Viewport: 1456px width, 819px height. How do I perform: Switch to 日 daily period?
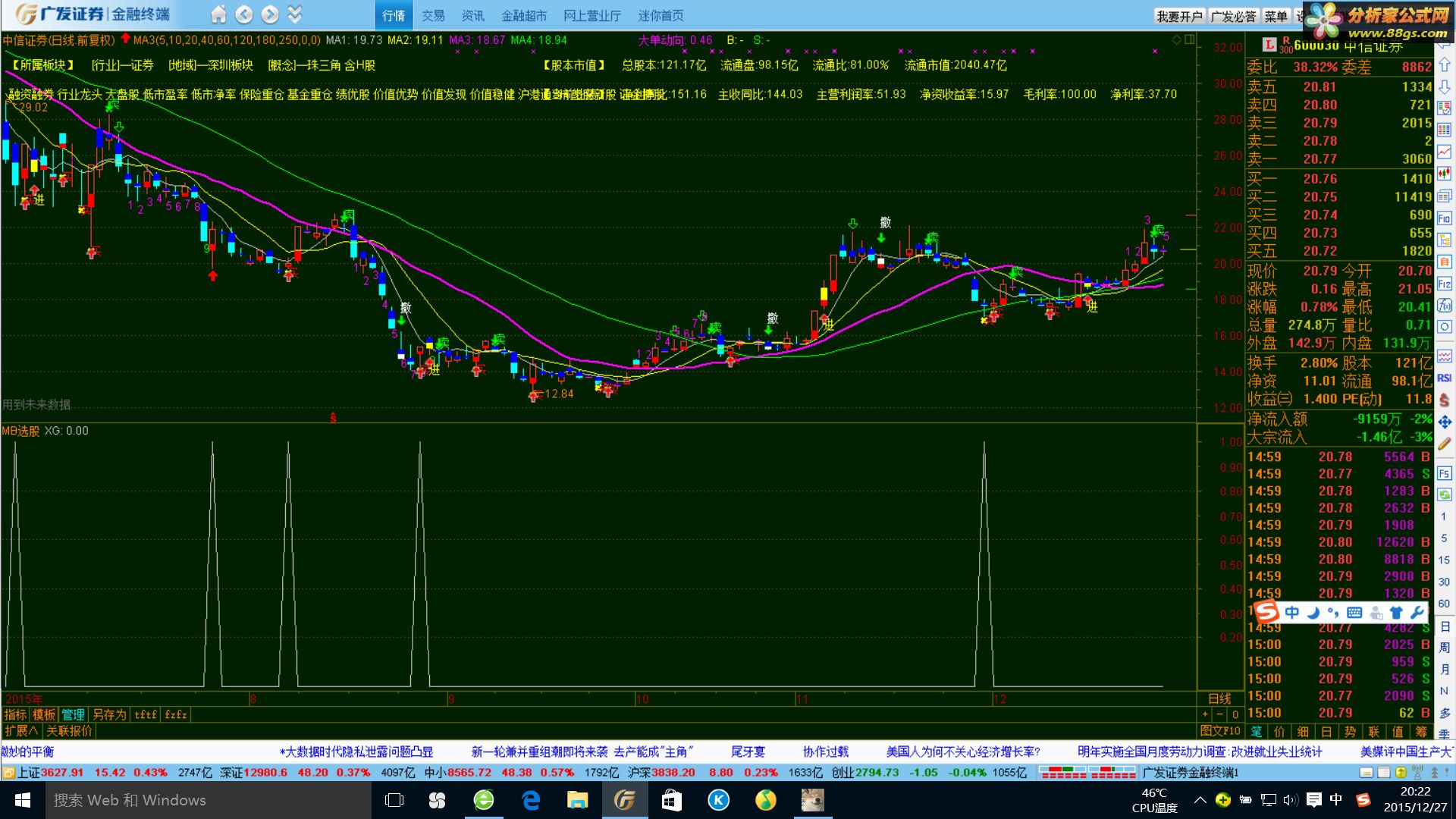pos(1445,626)
